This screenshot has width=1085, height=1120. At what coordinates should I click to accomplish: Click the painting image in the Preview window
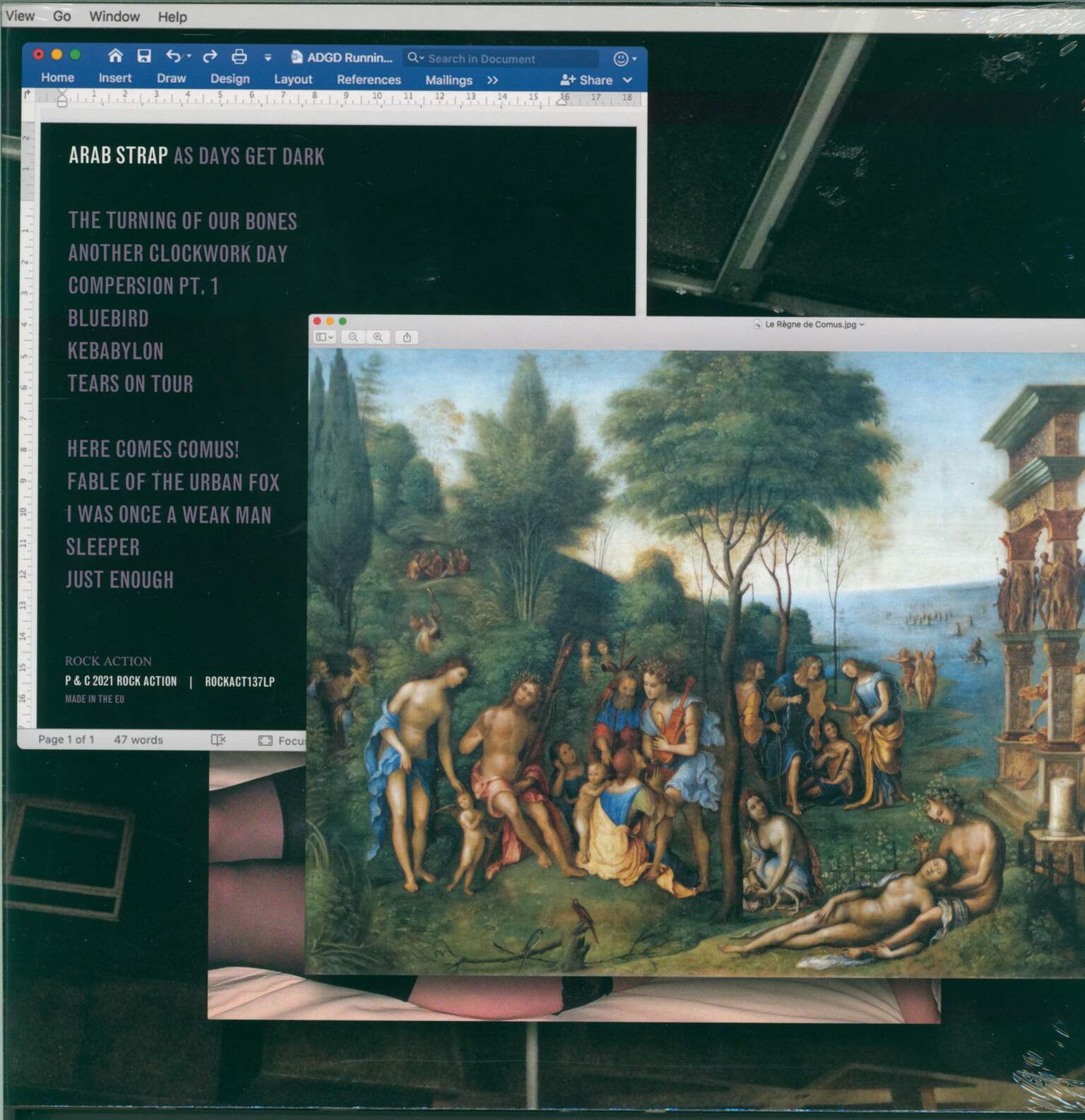[696, 662]
